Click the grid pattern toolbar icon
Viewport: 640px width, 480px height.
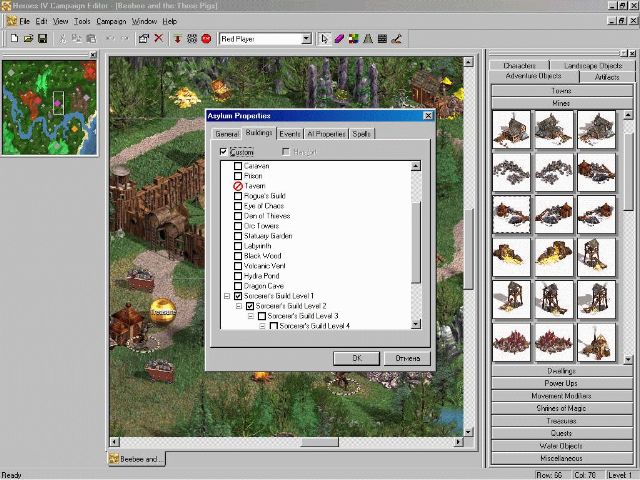[192, 39]
